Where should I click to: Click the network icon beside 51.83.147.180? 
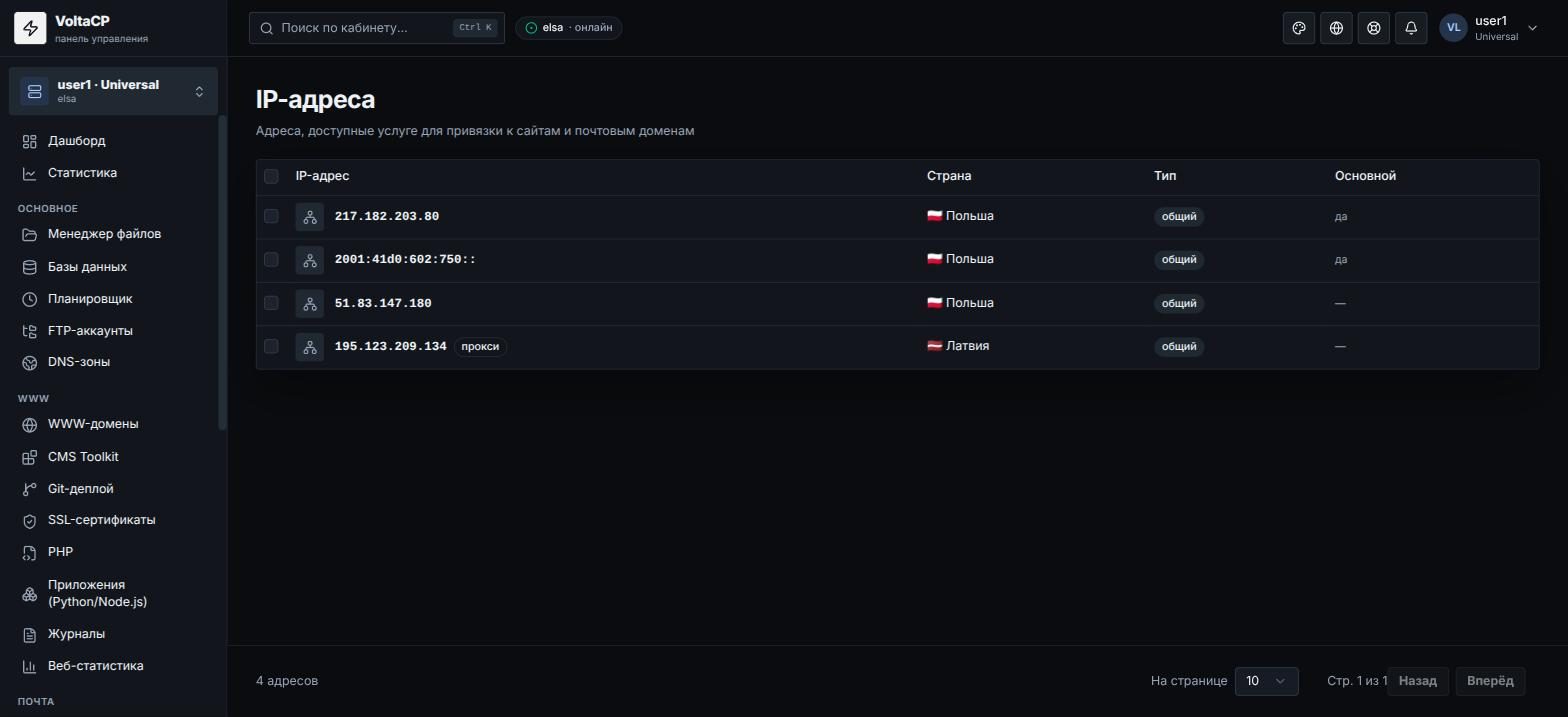click(x=310, y=303)
